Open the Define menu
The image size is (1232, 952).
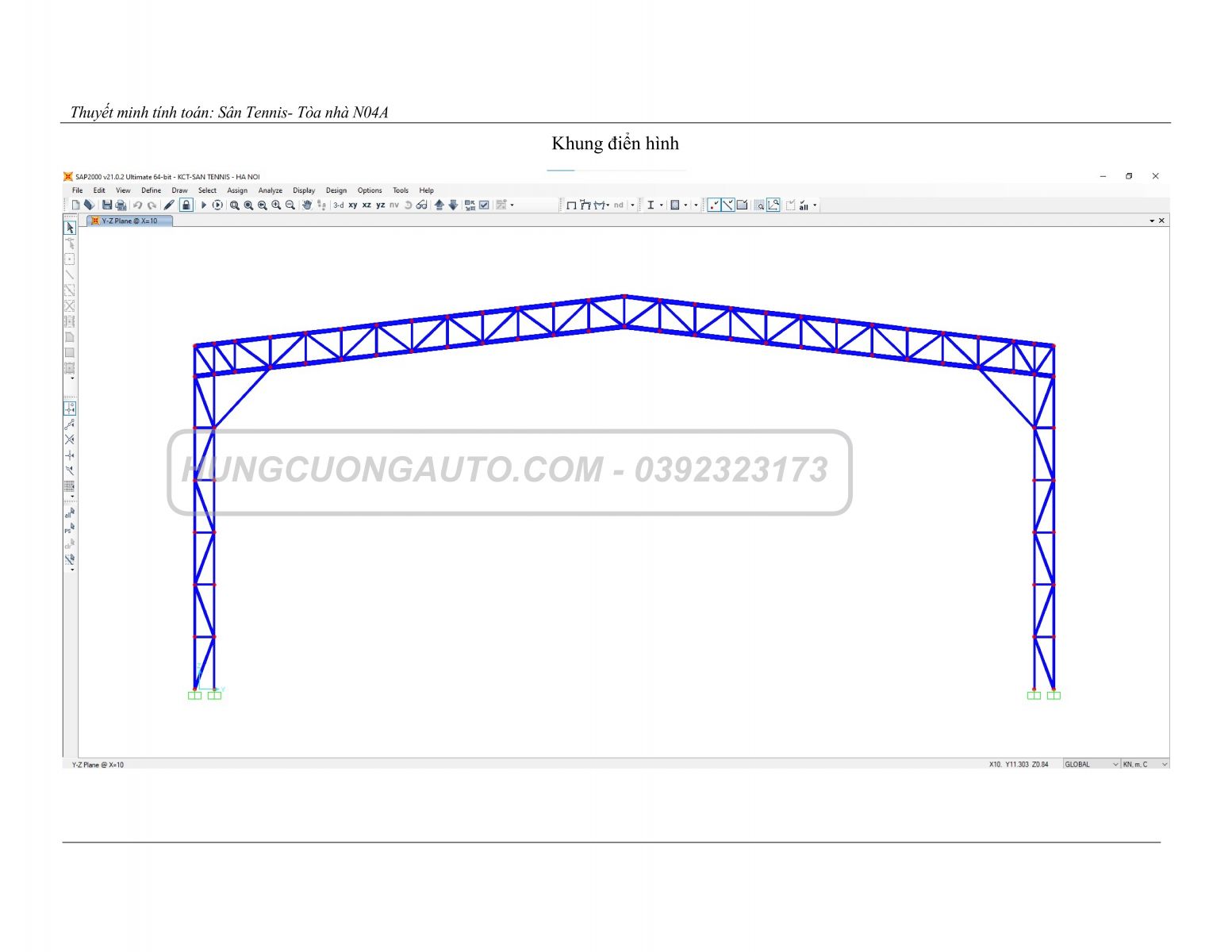point(151,190)
